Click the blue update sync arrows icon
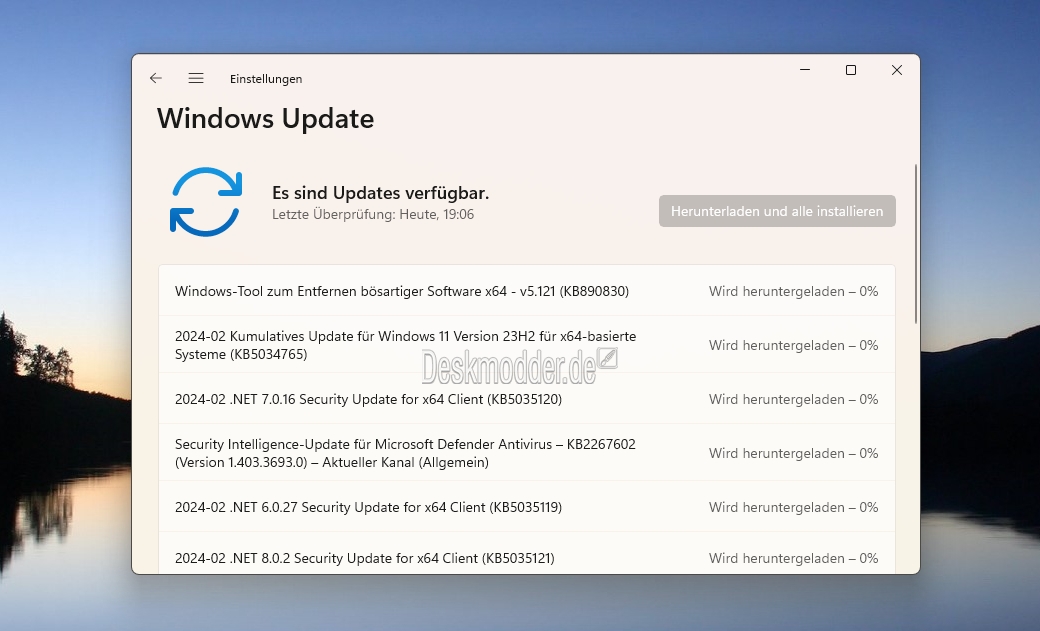The height and width of the screenshot is (631, 1040). click(x=206, y=202)
